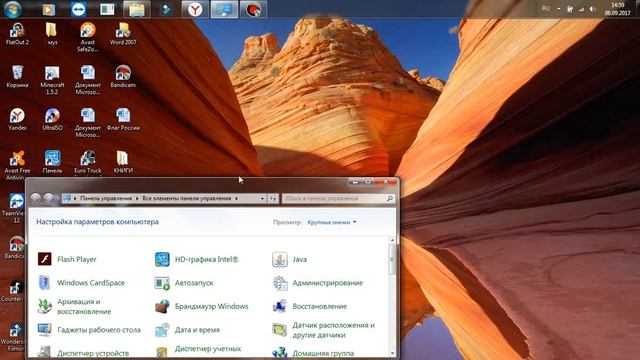The width and height of the screenshot is (640, 360).
Task: Open the volume control in tray
Action: click(x=592, y=9)
